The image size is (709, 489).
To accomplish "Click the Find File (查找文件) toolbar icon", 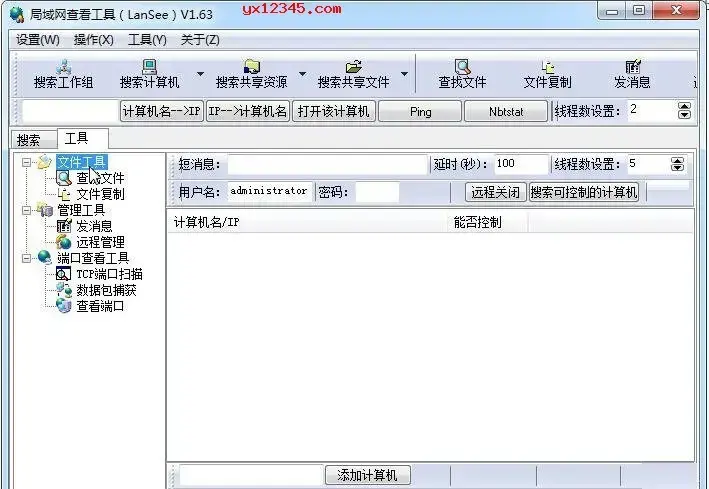I will tap(462, 67).
